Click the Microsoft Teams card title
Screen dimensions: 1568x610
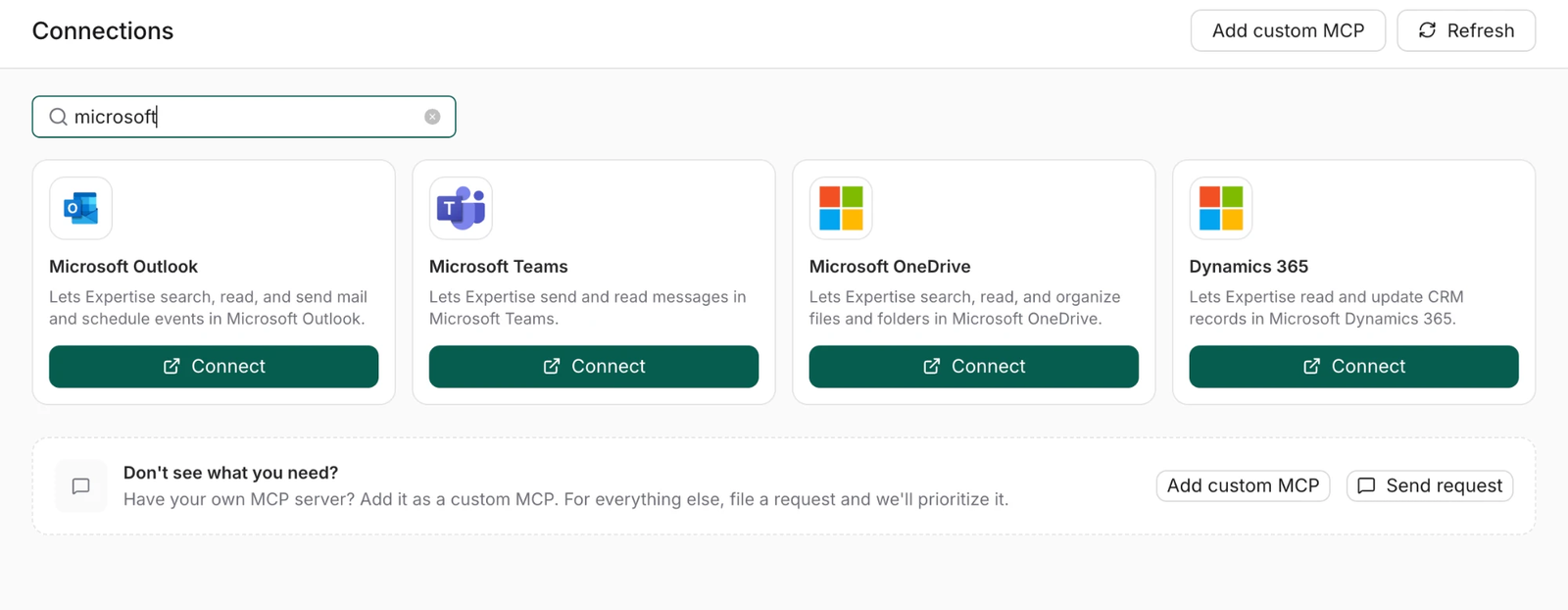(x=499, y=267)
